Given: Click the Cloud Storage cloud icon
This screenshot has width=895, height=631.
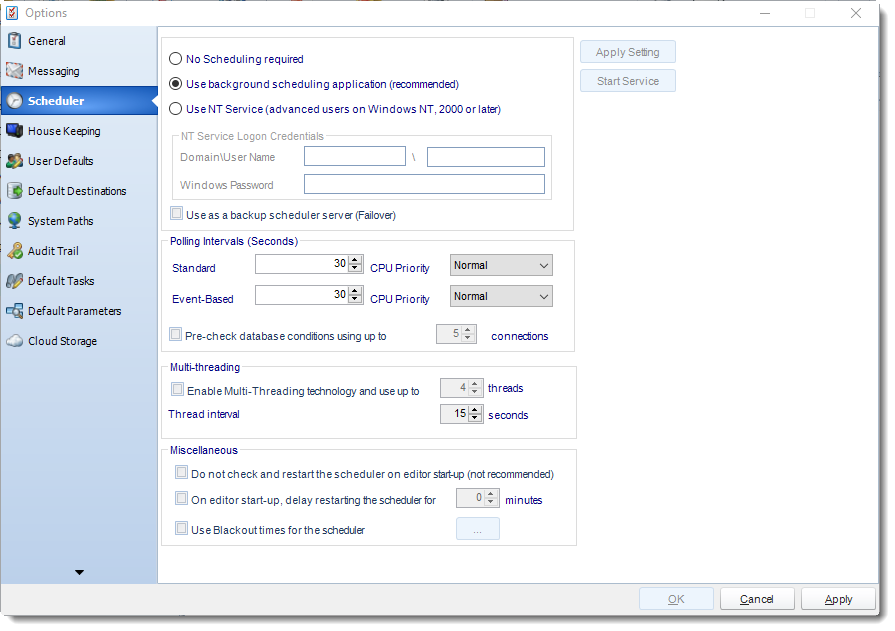Looking at the screenshot, I should [14, 341].
